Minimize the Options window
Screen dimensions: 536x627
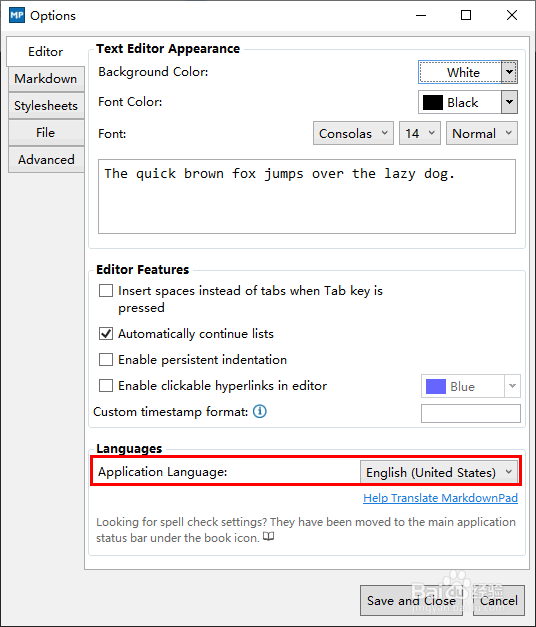pos(421,15)
